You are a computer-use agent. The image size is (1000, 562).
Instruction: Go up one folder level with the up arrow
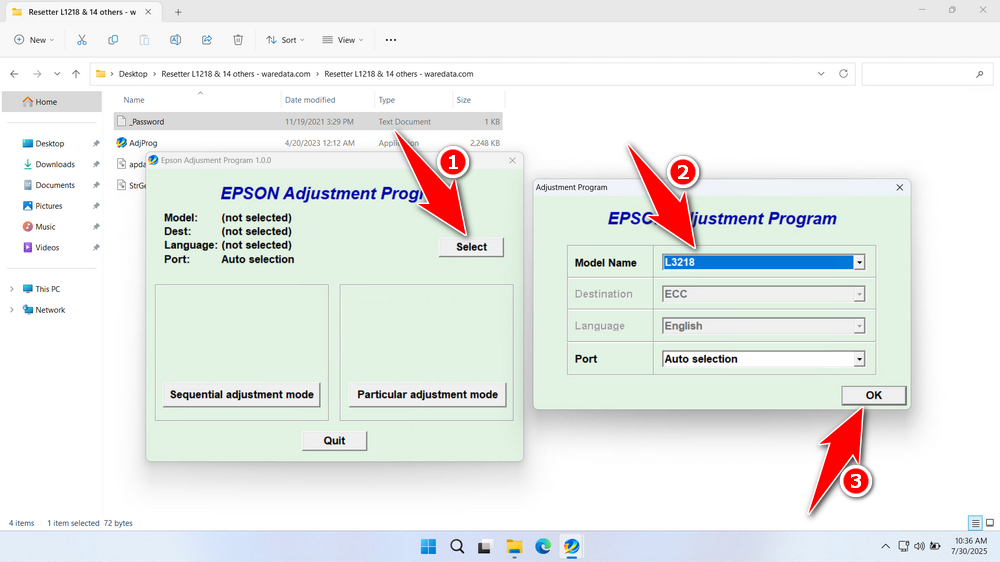pyautogui.click(x=76, y=74)
